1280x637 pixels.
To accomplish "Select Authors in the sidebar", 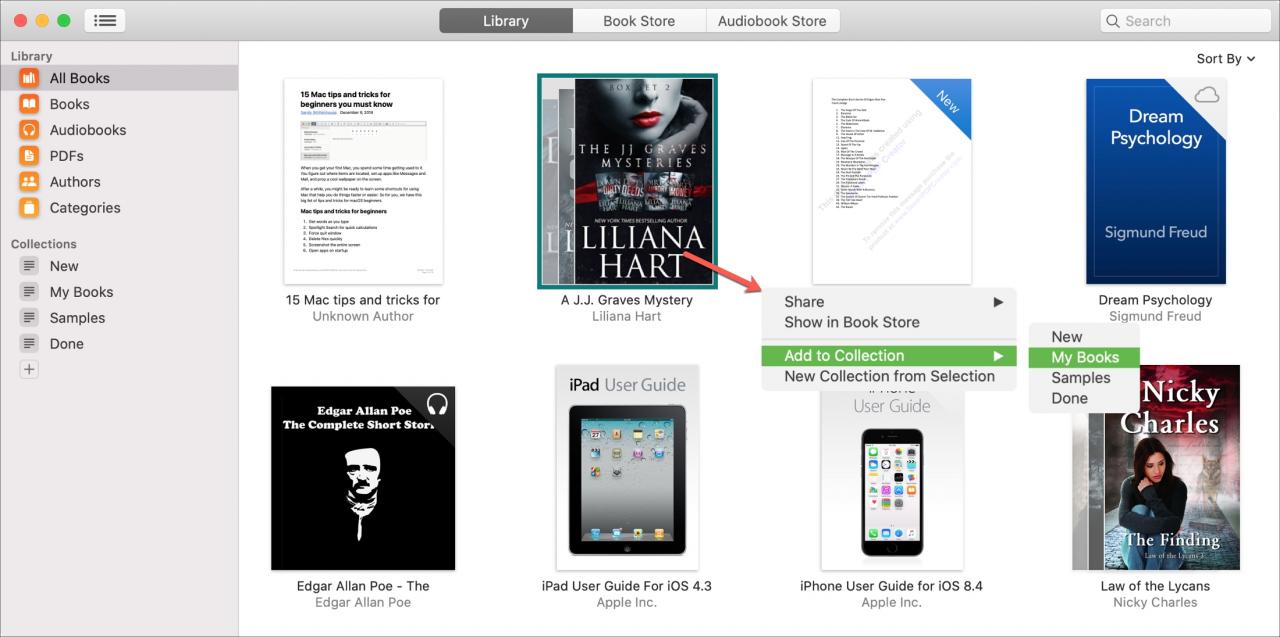I will 119,182.
